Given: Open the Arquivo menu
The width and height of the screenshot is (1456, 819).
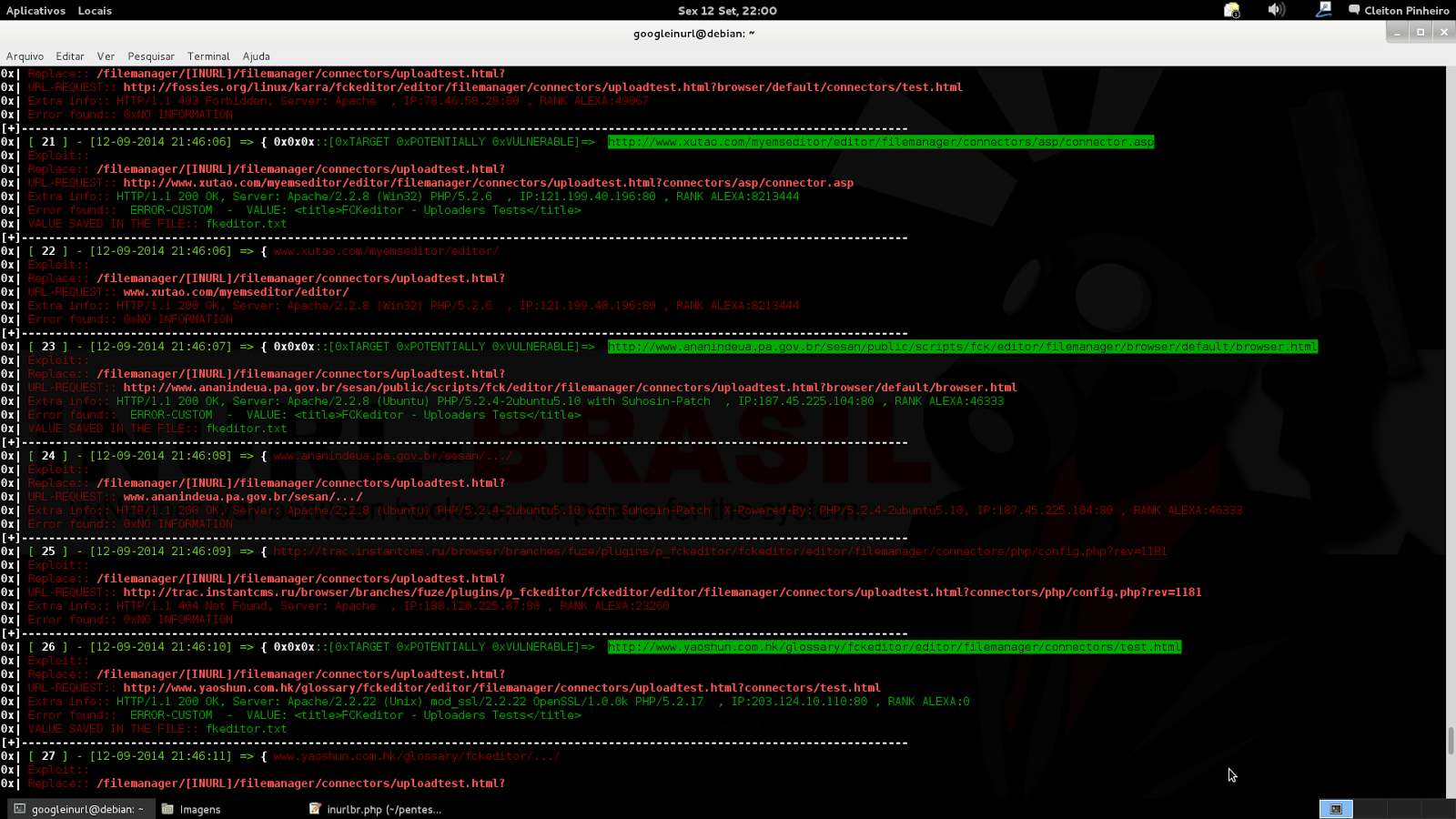Looking at the screenshot, I should click(x=25, y=56).
